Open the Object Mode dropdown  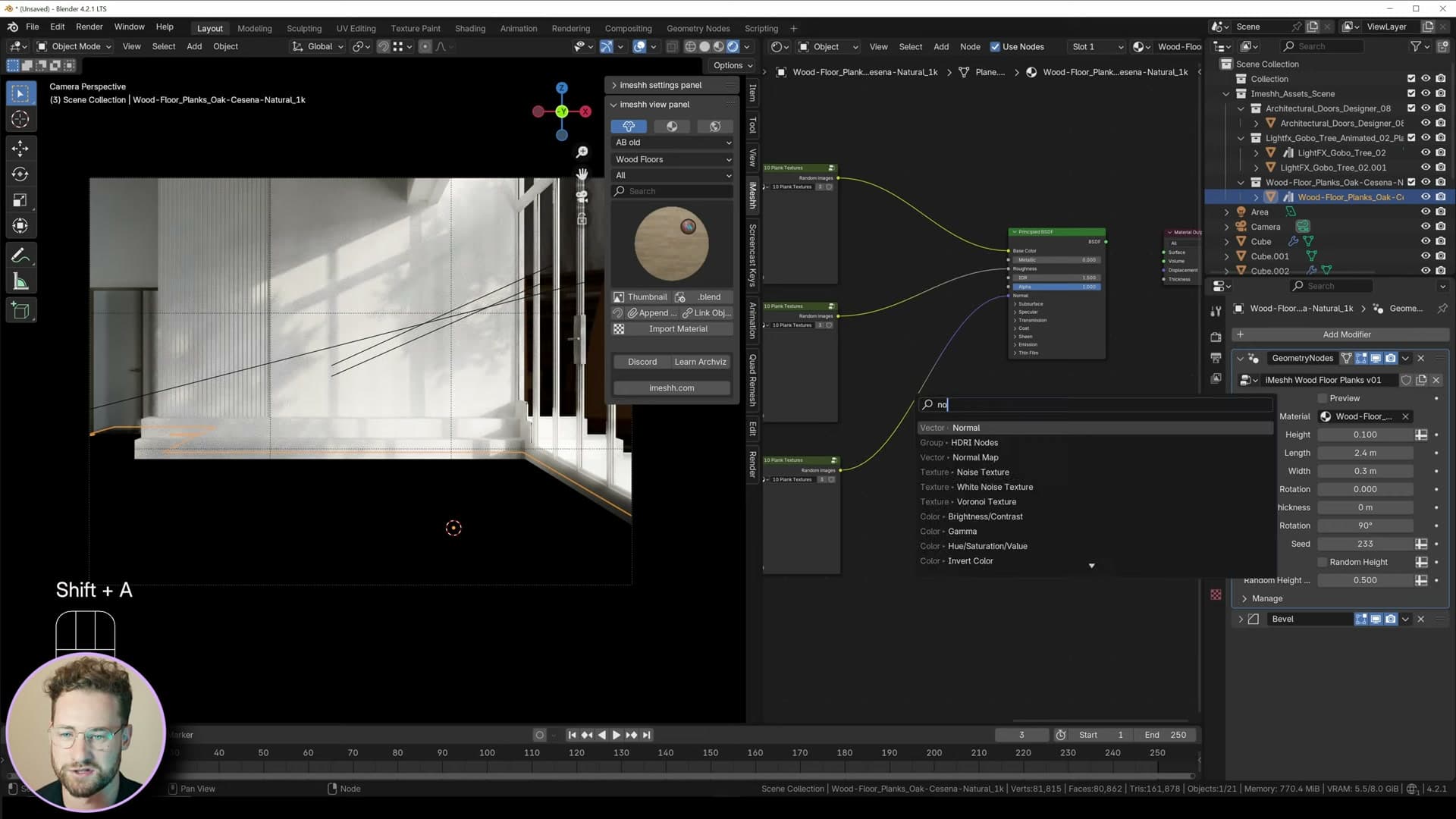click(74, 47)
